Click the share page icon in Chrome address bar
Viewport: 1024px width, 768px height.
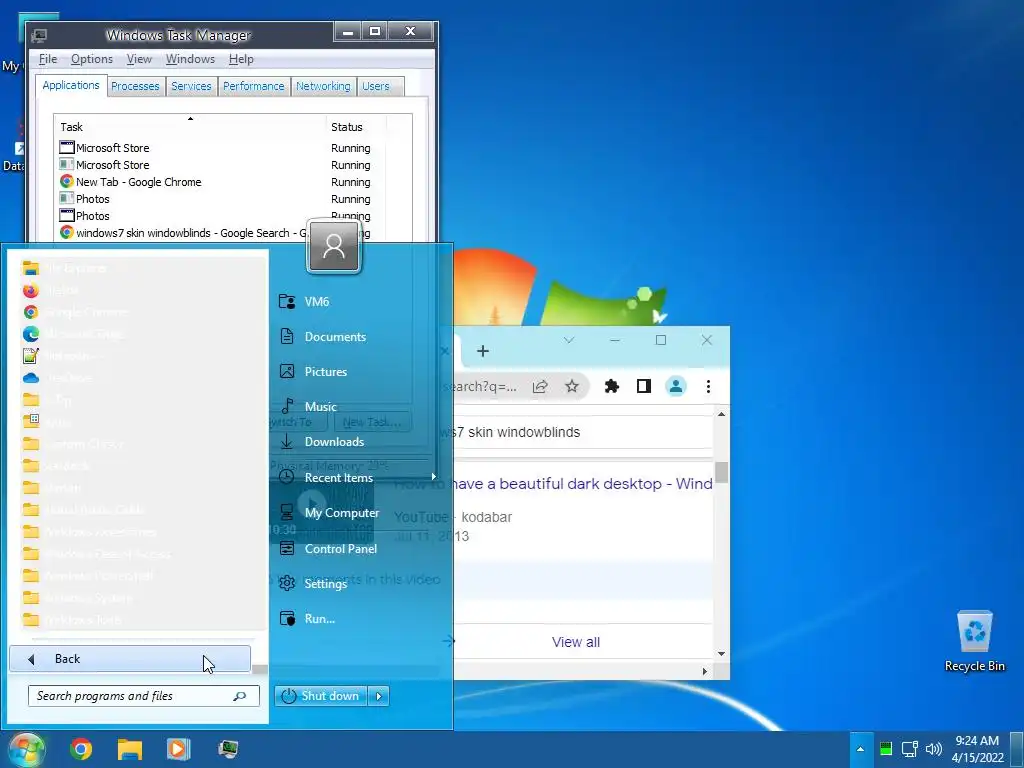click(540, 387)
